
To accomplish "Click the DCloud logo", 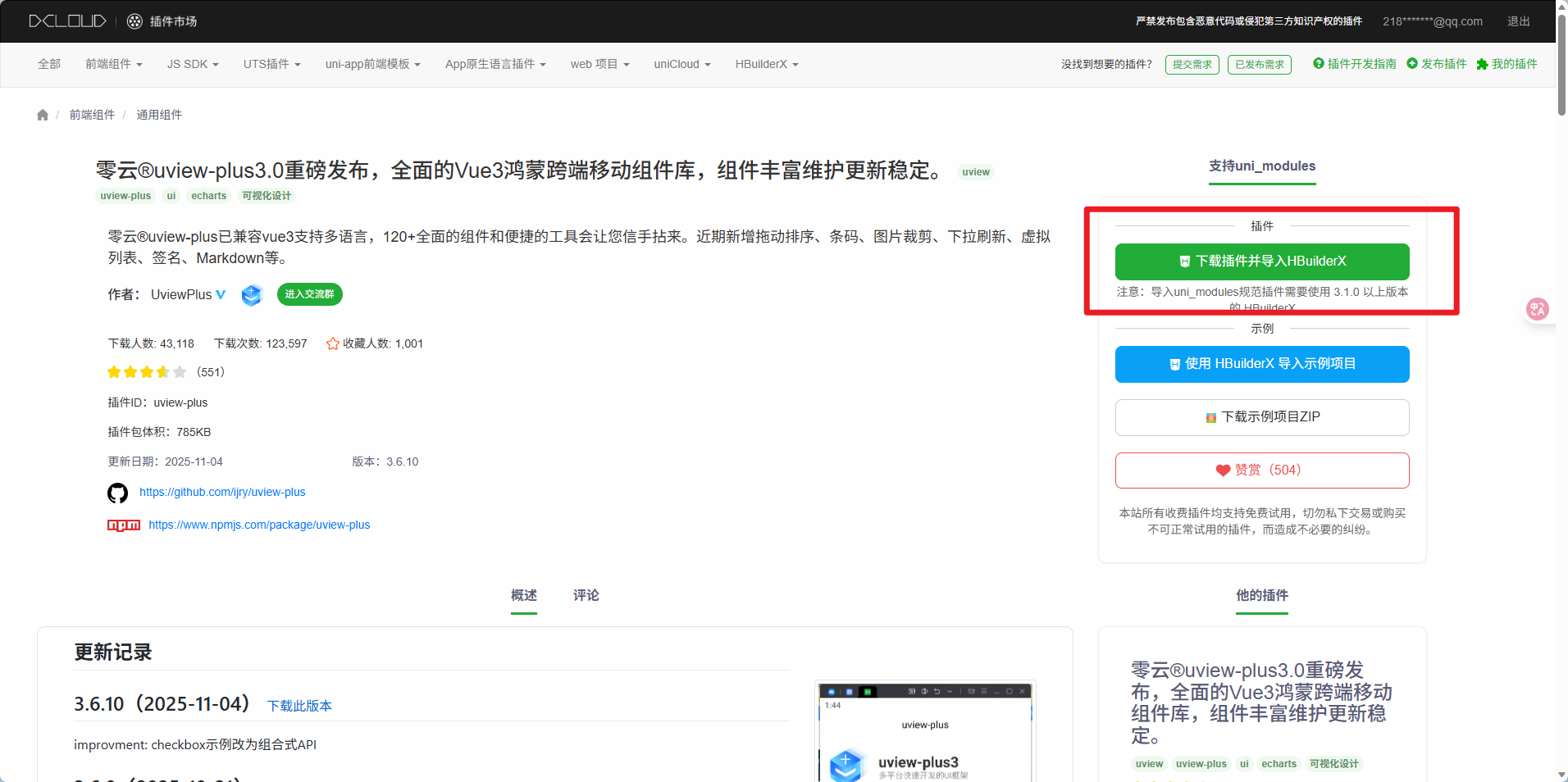I will [x=67, y=21].
